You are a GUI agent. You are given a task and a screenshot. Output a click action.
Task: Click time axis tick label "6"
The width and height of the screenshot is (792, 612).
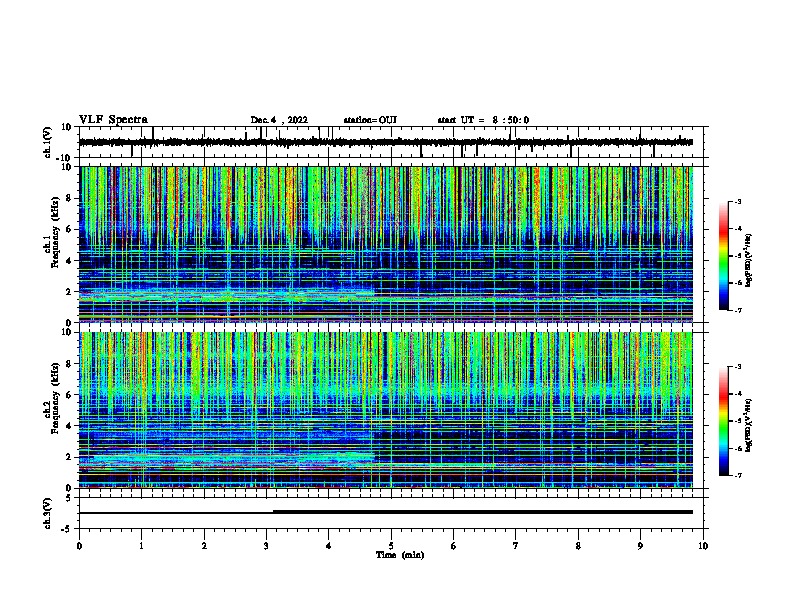click(454, 546)
